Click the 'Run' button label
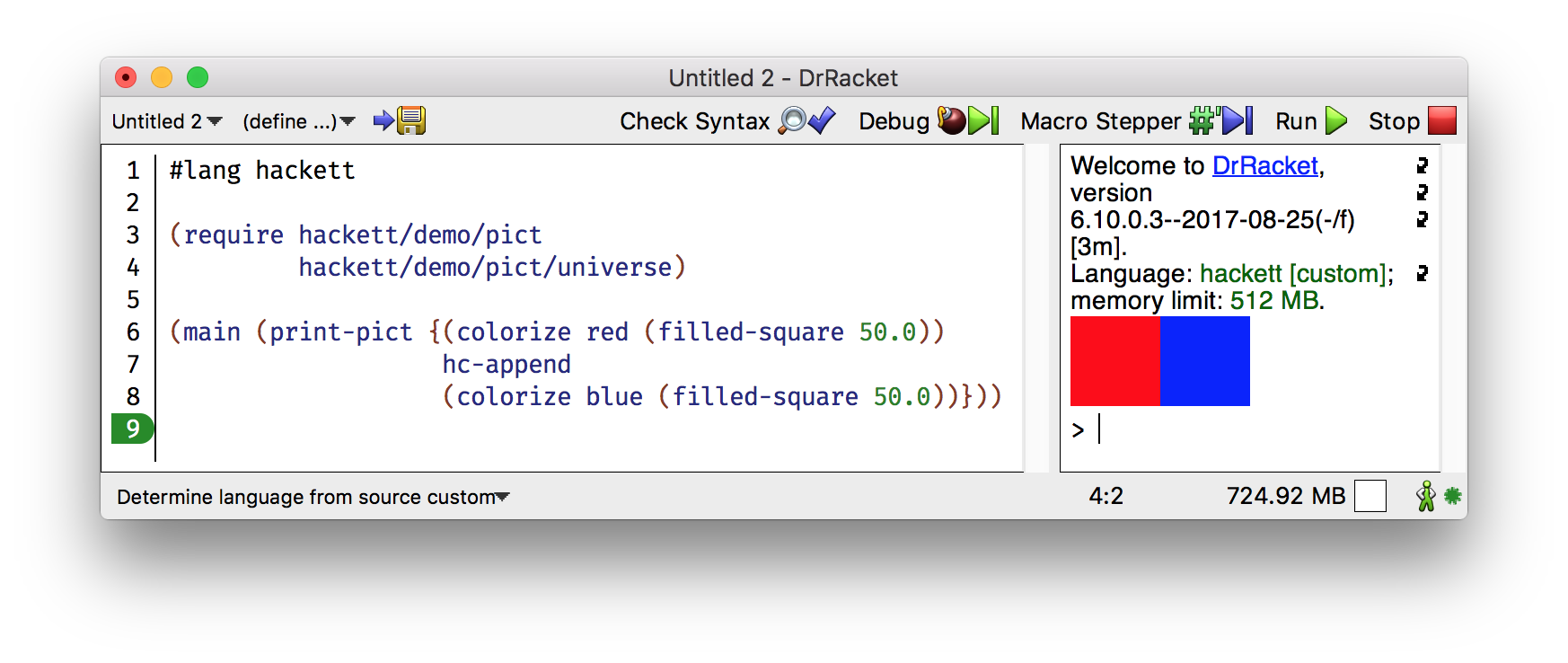The image size is (1568, 663). point(1296,121)
